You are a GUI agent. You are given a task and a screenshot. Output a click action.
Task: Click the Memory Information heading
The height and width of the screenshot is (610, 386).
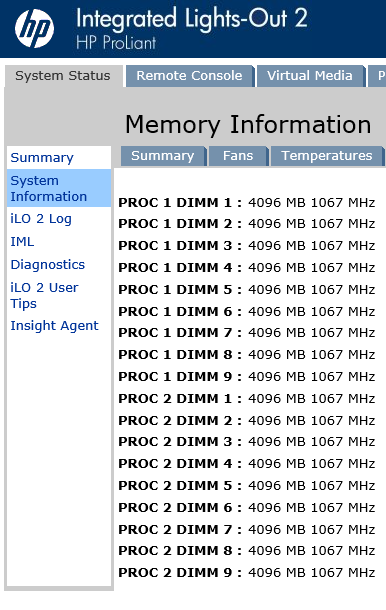coord(248,124)
